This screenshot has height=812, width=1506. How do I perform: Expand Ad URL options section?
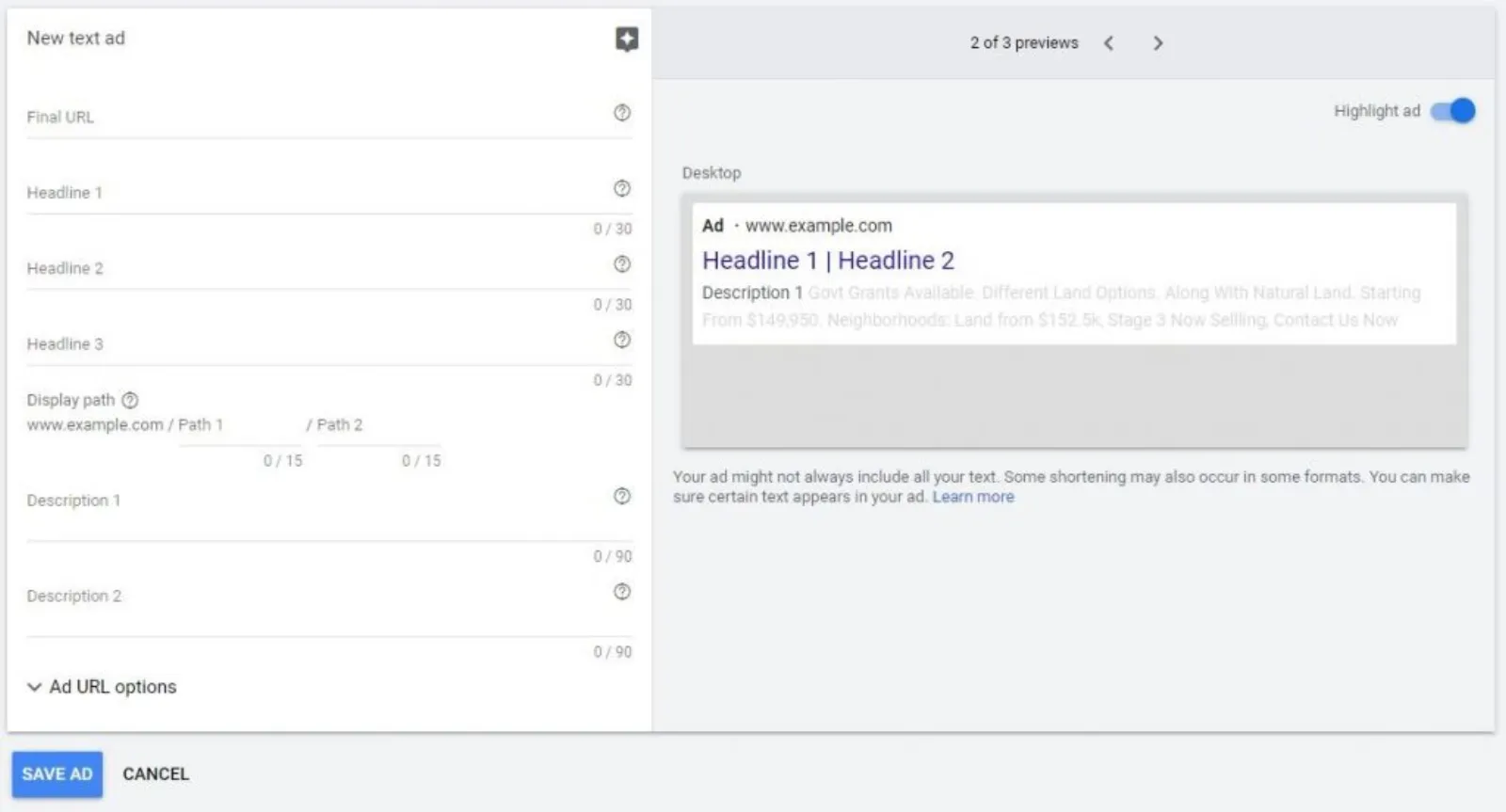tap(102, 687)
